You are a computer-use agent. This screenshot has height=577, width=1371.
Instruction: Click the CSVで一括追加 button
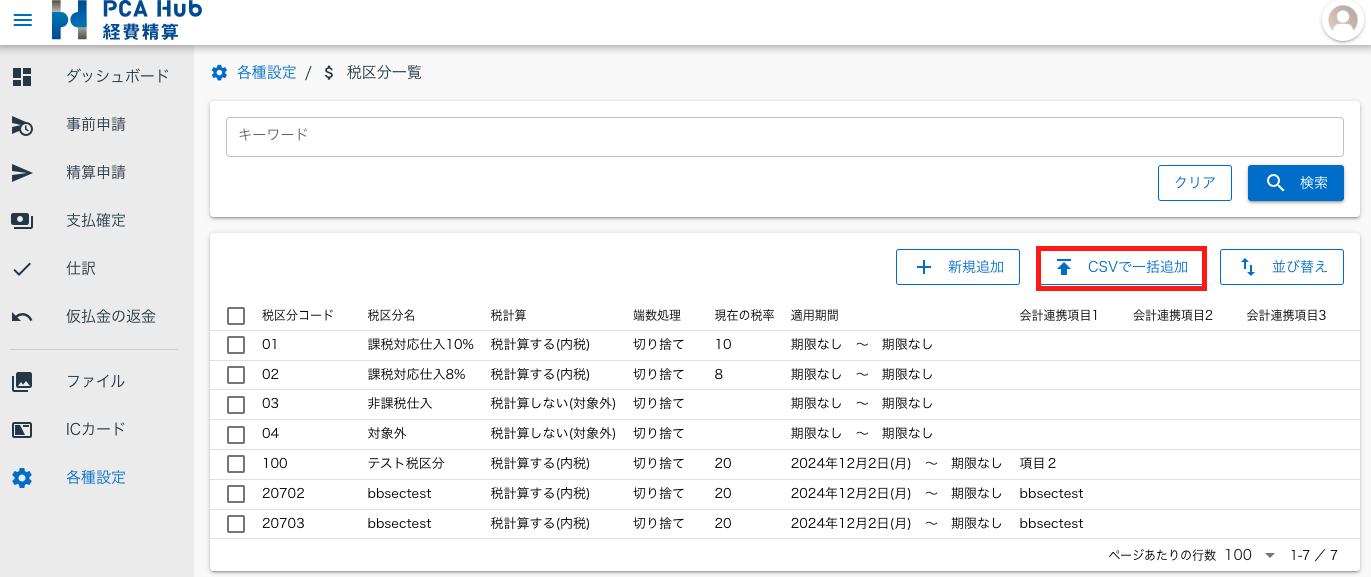pyautogui.click(x=1122, y=267)
